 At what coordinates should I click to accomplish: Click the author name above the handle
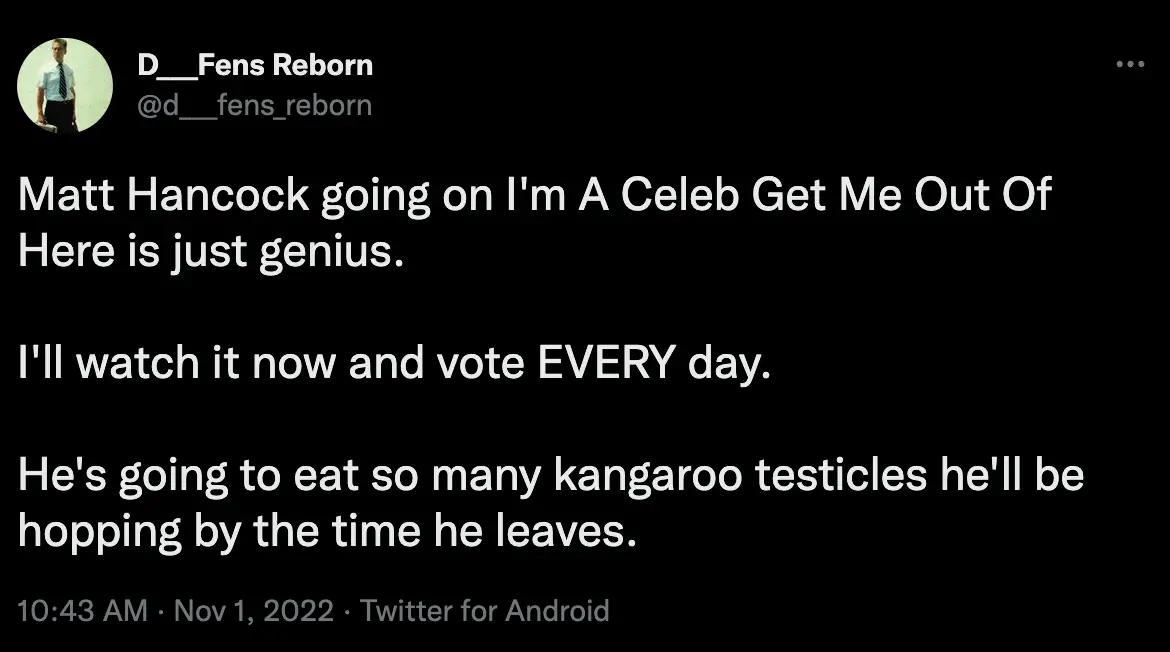point(253,64)
